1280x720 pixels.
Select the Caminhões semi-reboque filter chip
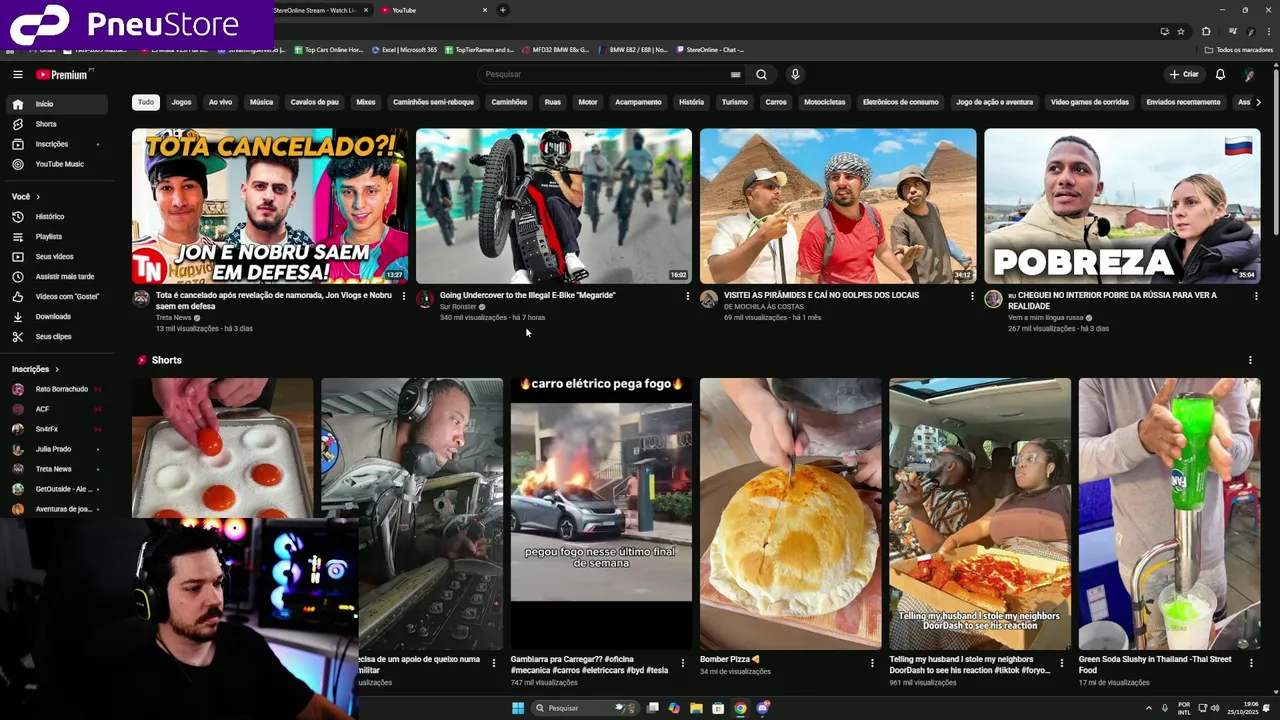point(433,102)
